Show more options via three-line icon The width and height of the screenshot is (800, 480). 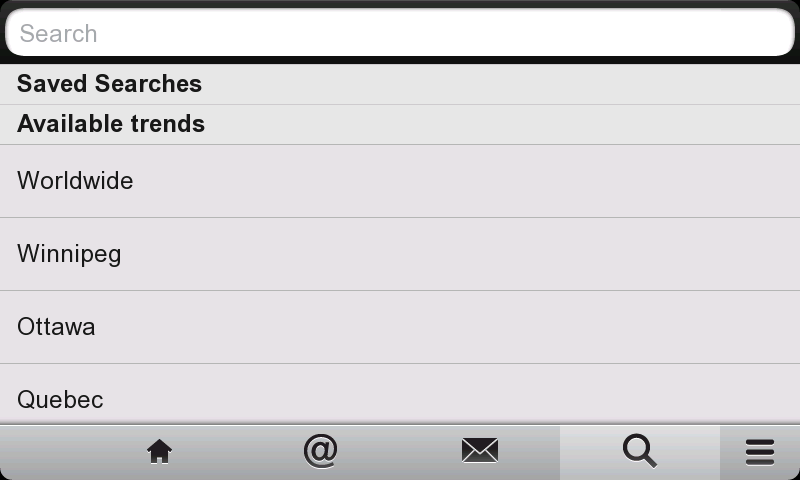tap(760, 452)
